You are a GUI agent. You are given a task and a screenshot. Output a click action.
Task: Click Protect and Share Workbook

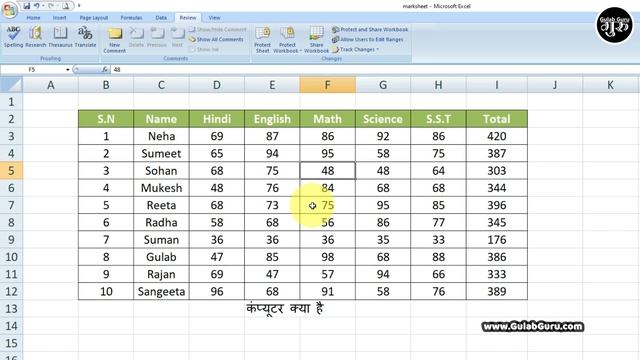370,29
